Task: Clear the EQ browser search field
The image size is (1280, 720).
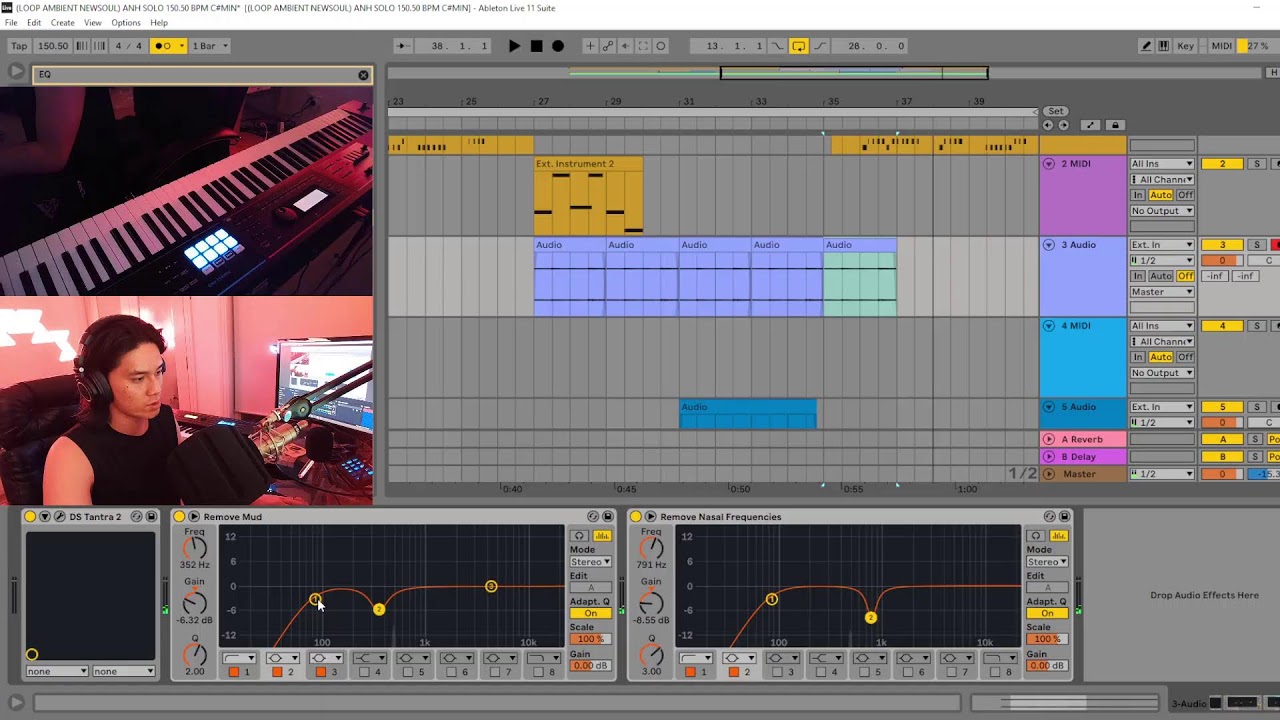Action: (363, 75)
